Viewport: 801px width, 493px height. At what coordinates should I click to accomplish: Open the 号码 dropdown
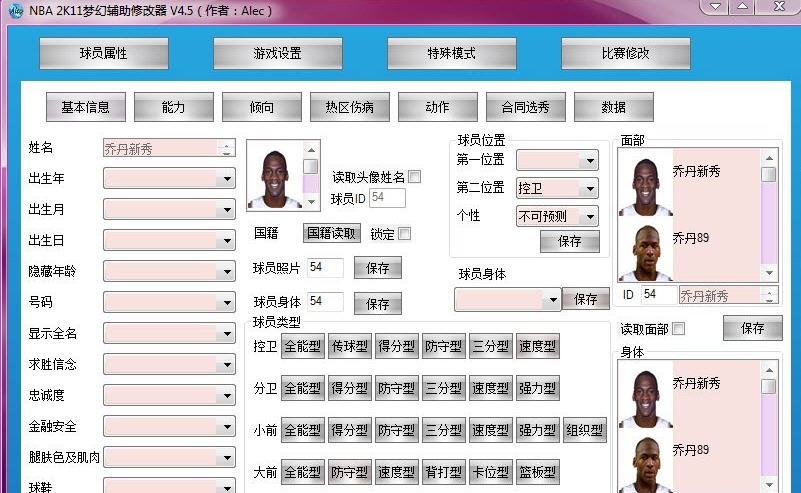point(170,302)
